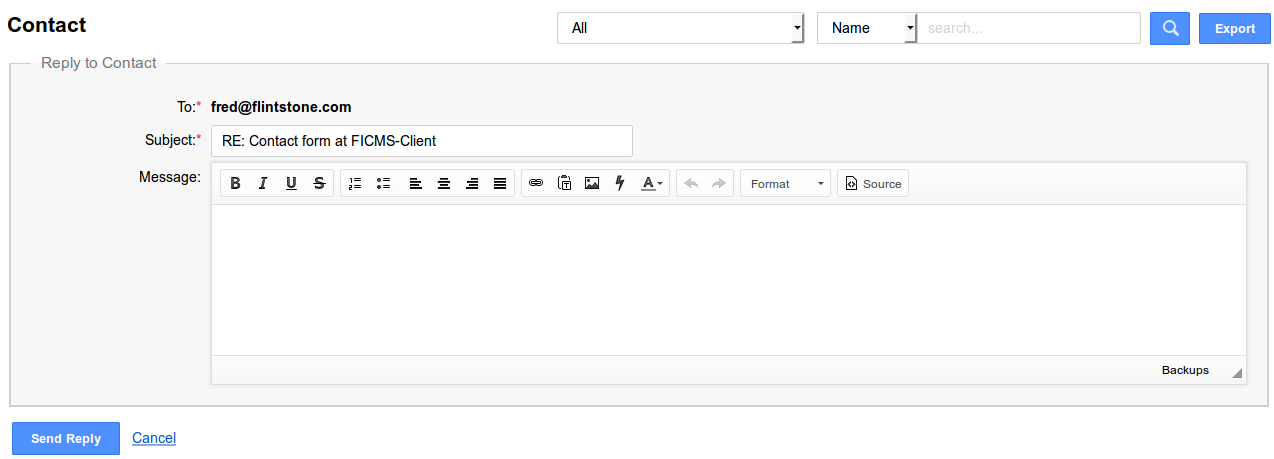The width and height of the screenshot is (1274, 459).
Task: Insert a numbered list
Action: click(x=355, y=184)
